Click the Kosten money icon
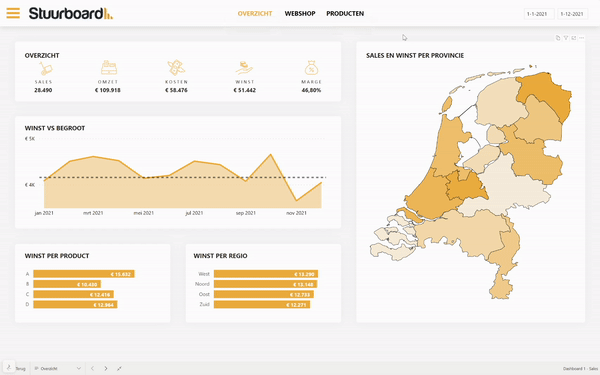The image size is (600, 375). click(176, 68)
